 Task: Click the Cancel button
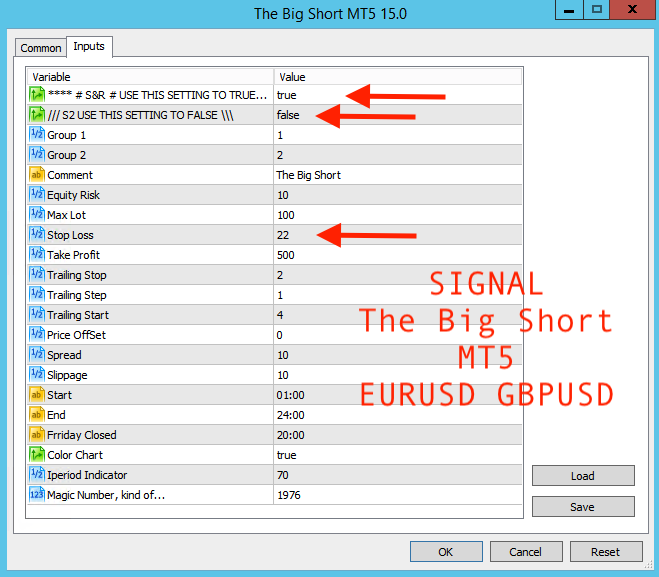click(x=526, y=551)
